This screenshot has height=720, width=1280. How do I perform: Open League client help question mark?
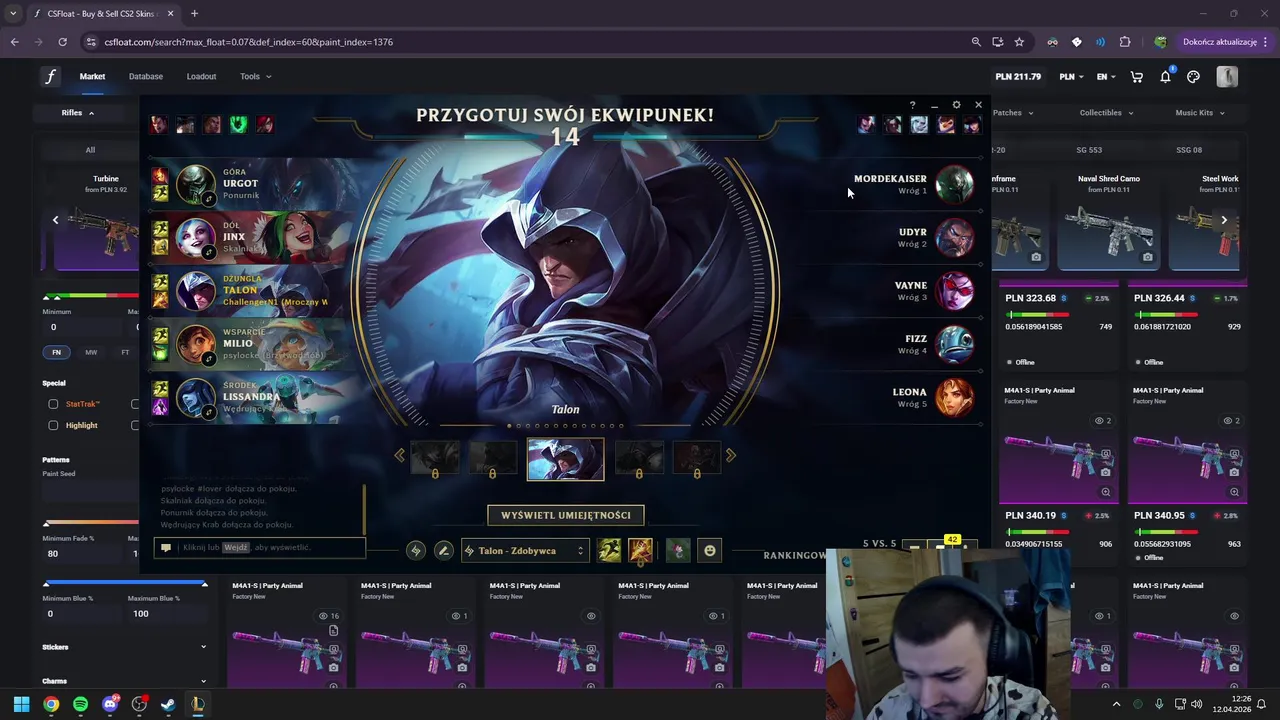[912, 105]
